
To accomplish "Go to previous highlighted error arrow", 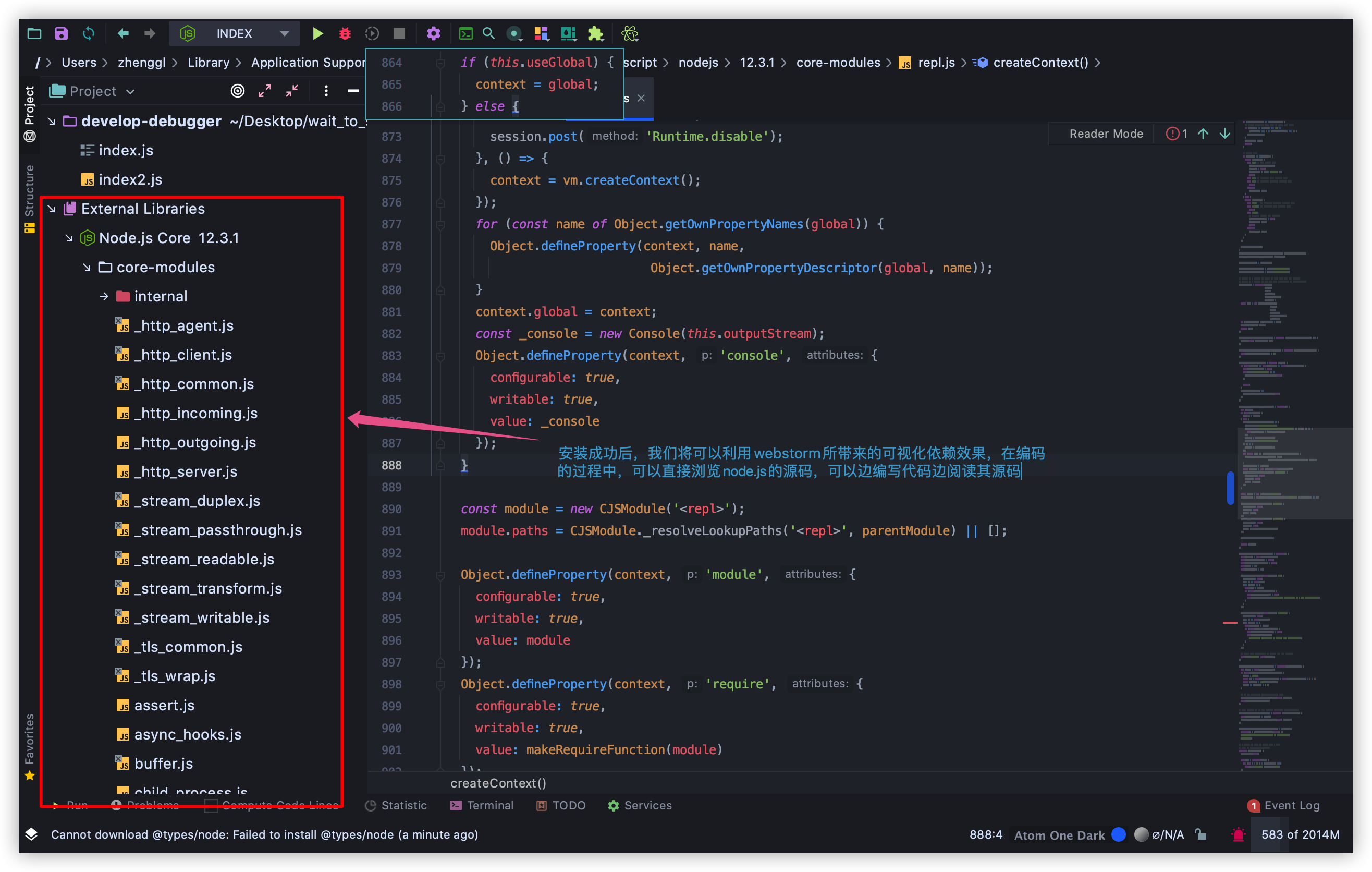I will pos(1203,134).
